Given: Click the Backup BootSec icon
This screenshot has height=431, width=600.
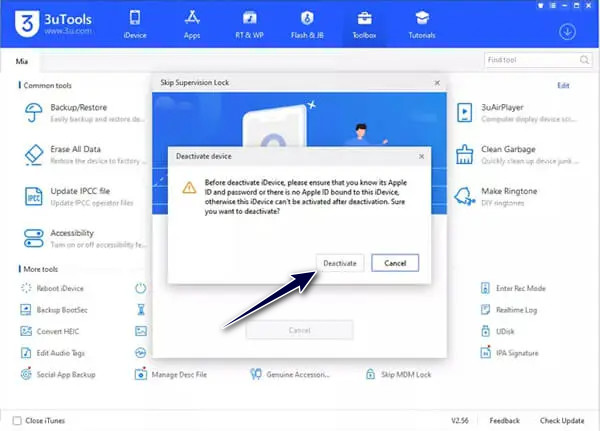Looking at the screenshot, I should tap(26, 310).
